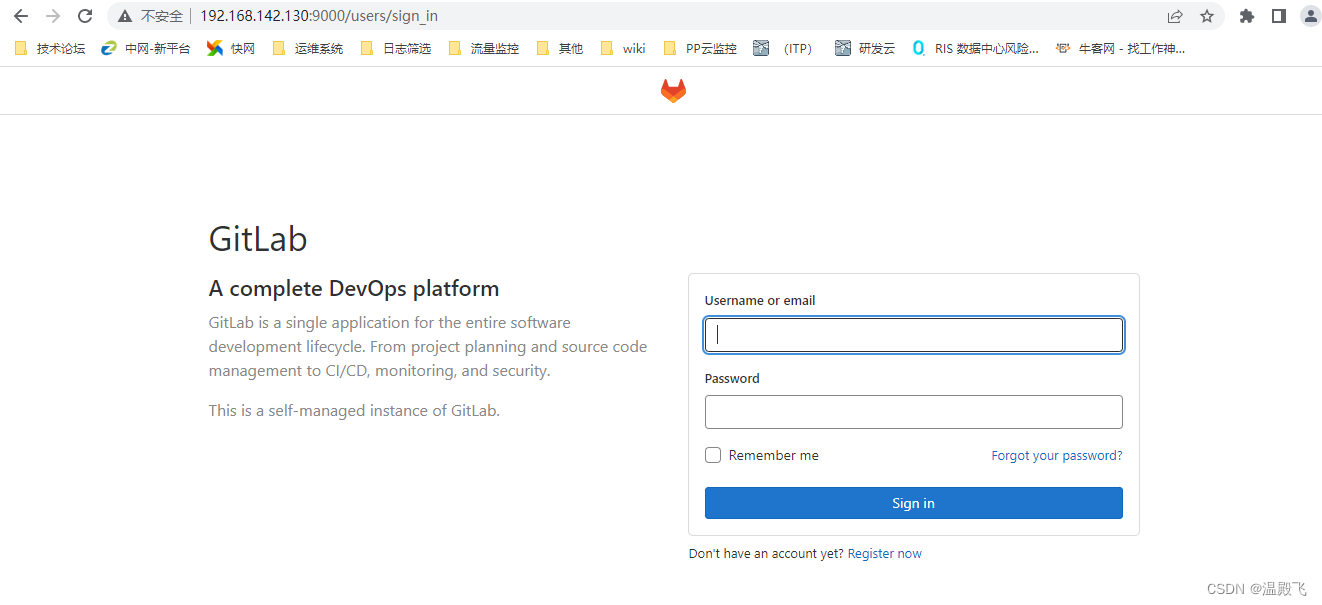Click 'This is a self-managed instance' text
The width and height of the screenshot is (1322, 605).
[x=354, y=410]
